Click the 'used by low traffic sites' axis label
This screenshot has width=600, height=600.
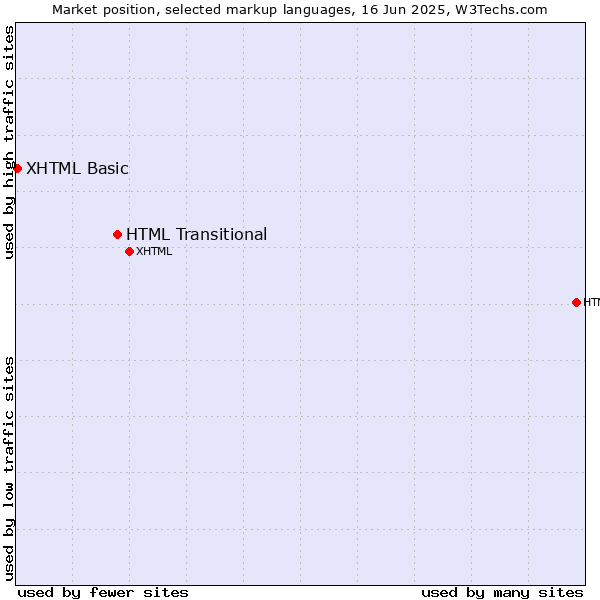[9, 469]
